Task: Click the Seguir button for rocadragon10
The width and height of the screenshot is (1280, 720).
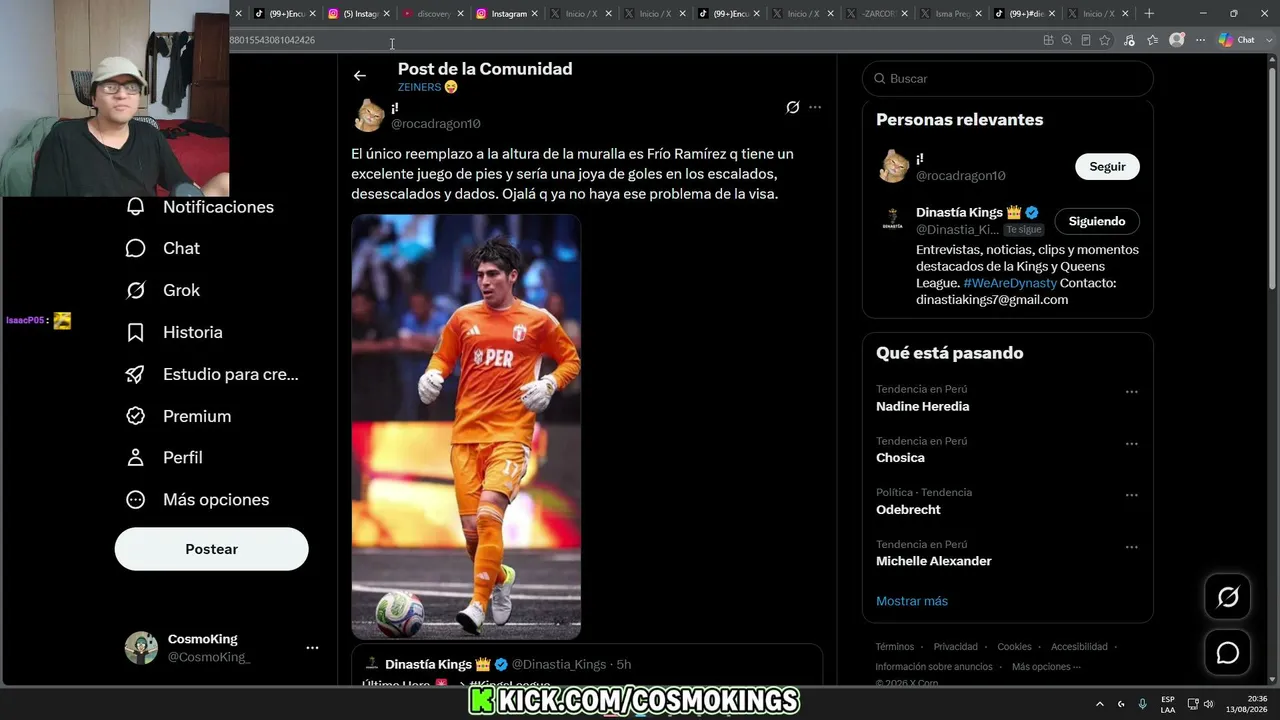Action: pyautogui.click(x=1107, y=167)
